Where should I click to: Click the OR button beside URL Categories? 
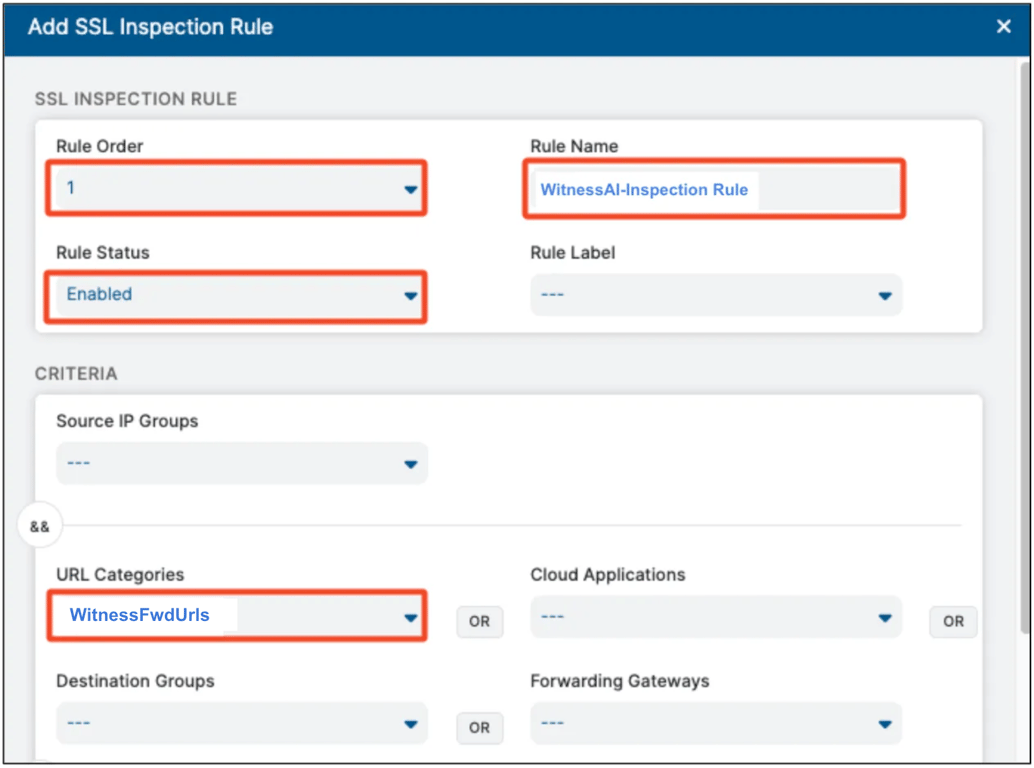[480, 622]
